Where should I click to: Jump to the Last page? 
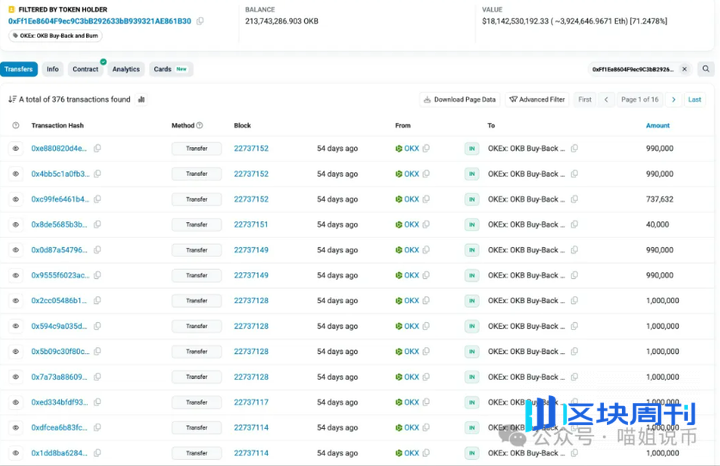pos(694,100)
